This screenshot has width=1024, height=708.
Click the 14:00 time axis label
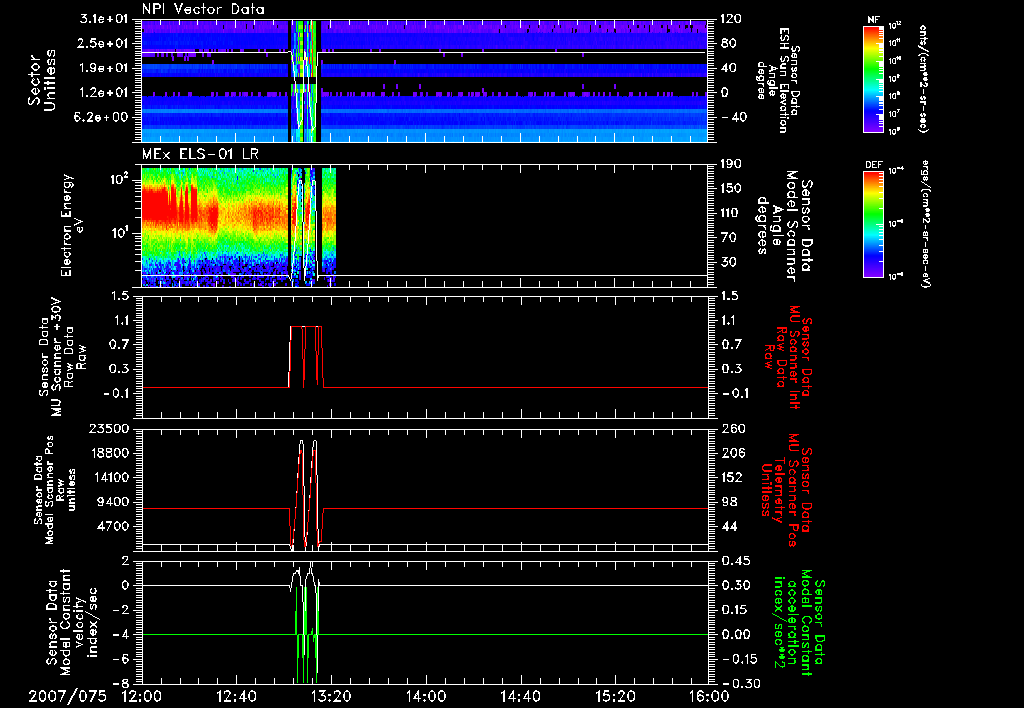coord(426,696)
